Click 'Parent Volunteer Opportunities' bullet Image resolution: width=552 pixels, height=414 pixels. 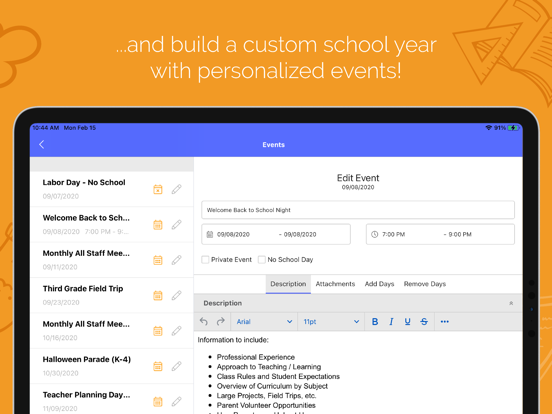266,405
